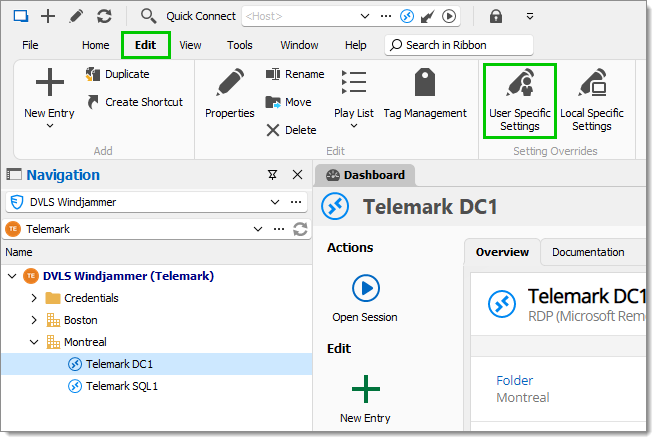
Task: Move the selected entry
Action: pos(288,102)
